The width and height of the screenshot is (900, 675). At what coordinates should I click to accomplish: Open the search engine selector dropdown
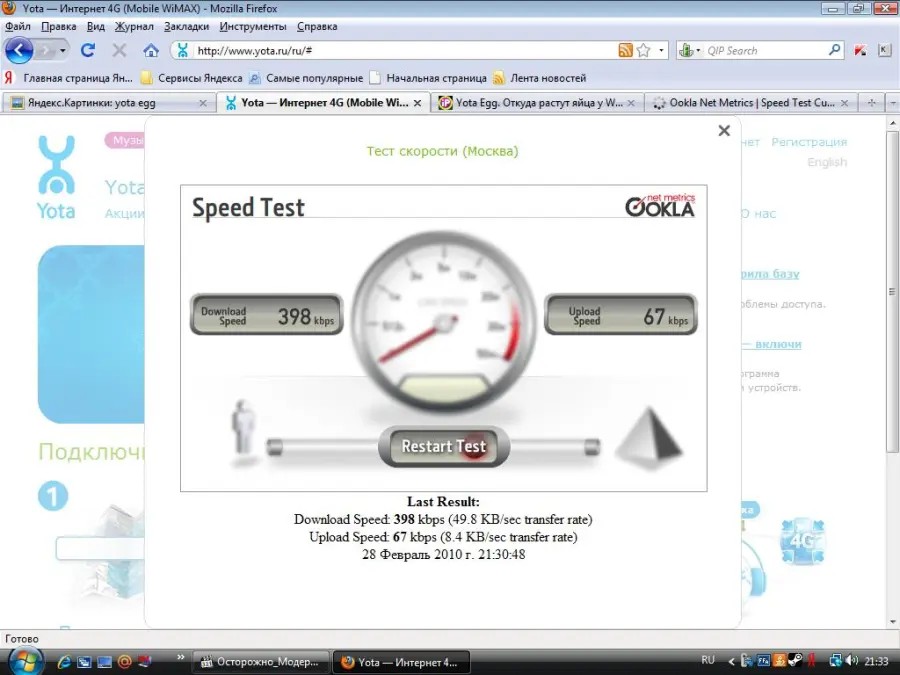click(689, 51)
